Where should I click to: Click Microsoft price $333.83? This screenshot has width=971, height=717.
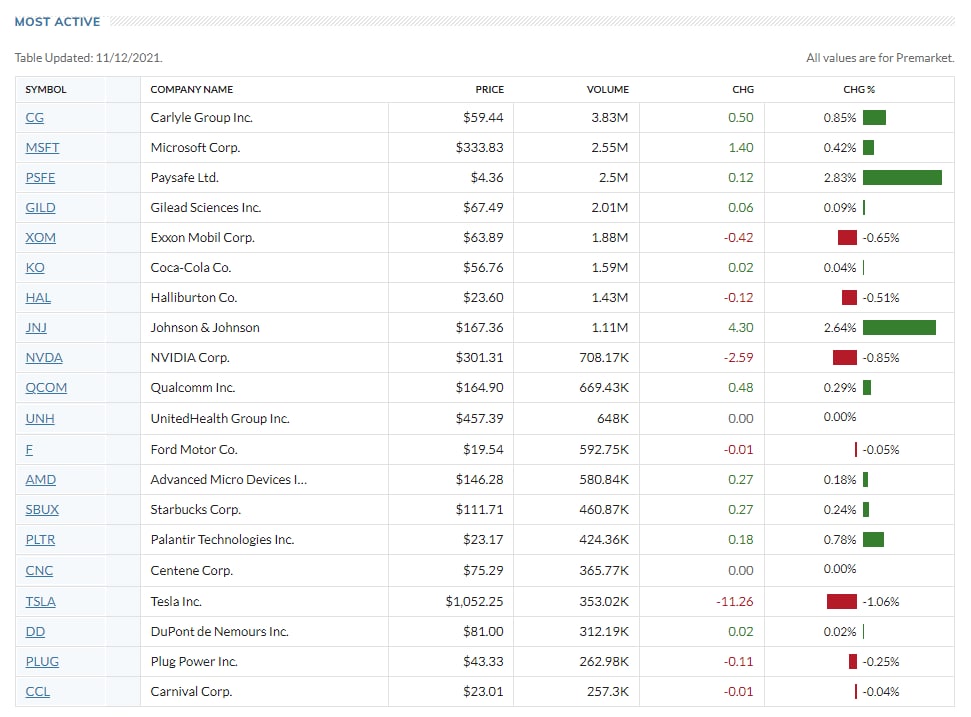click(x=479, y=147)
